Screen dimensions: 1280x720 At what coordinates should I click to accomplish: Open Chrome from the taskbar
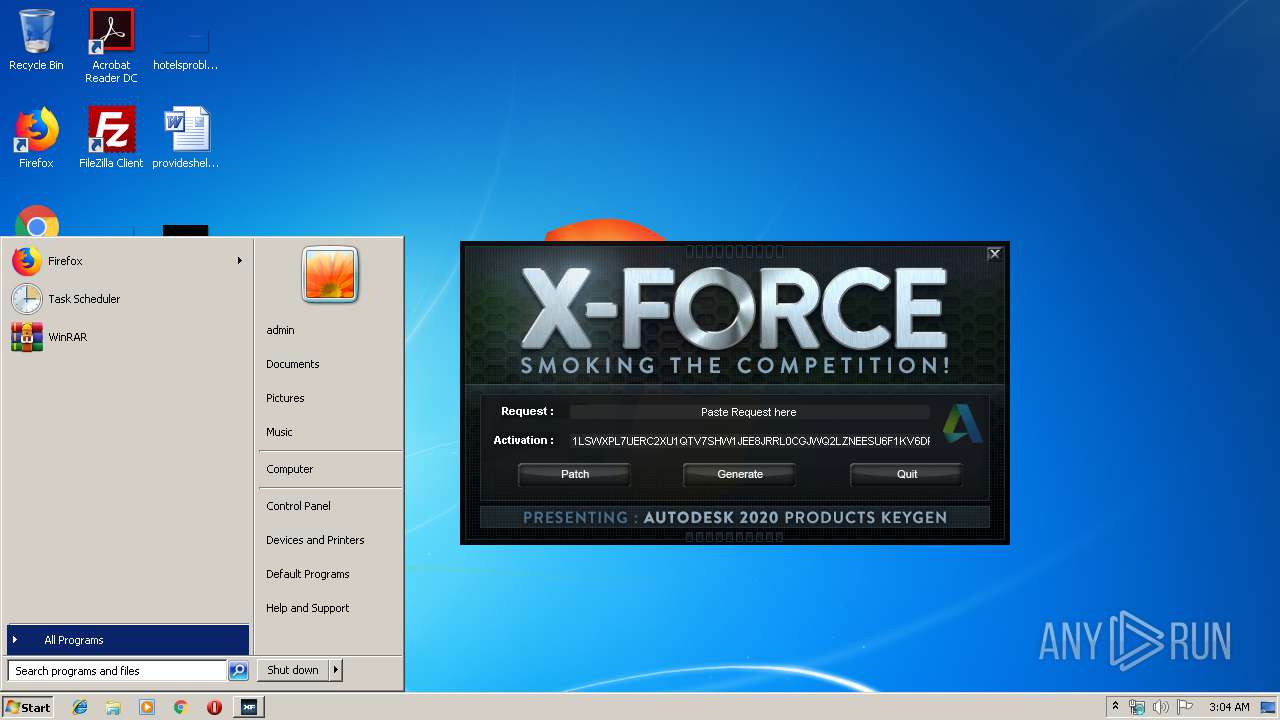(x=180, y=707)
